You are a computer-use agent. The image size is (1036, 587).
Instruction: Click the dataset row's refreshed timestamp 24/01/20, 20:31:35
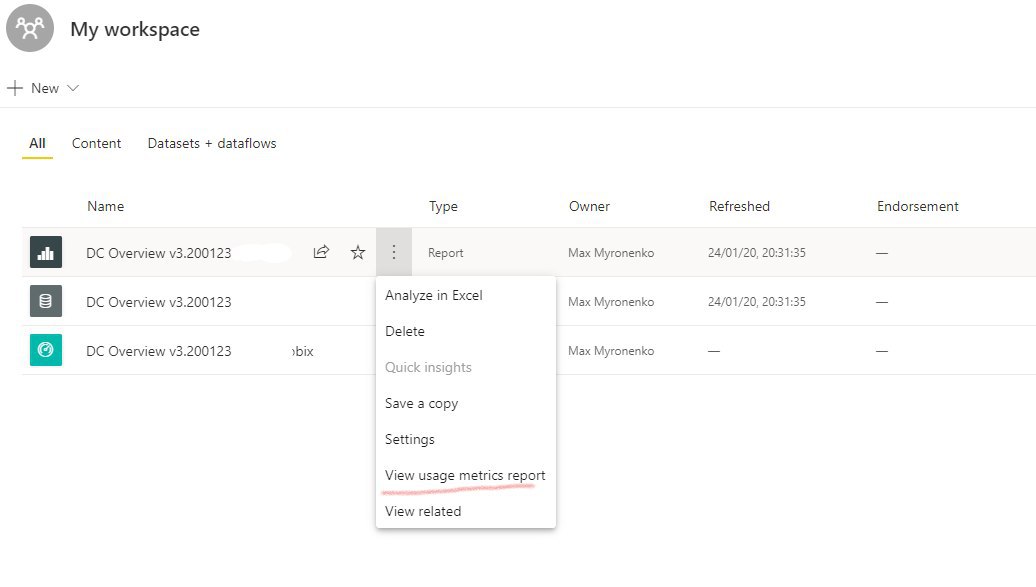coord(757,301)
